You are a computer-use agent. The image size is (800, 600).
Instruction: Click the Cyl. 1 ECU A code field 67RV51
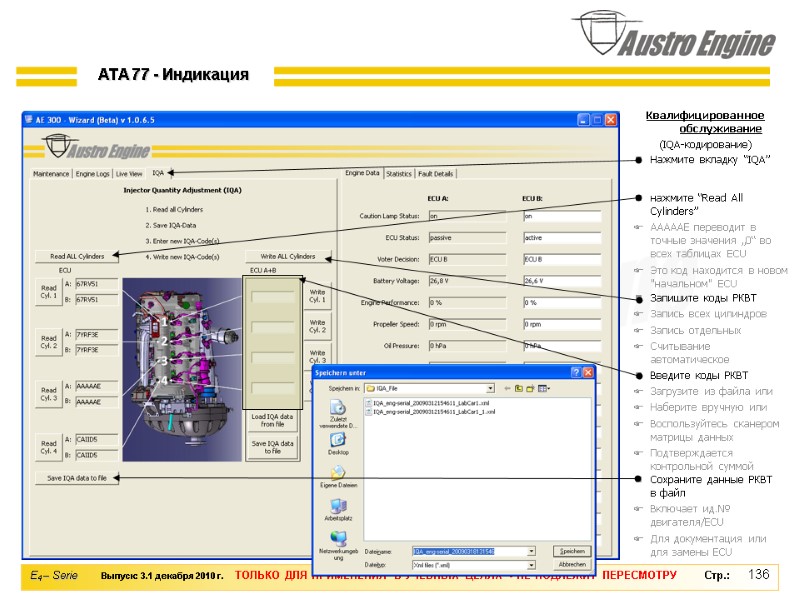click(x=97, y=284)
